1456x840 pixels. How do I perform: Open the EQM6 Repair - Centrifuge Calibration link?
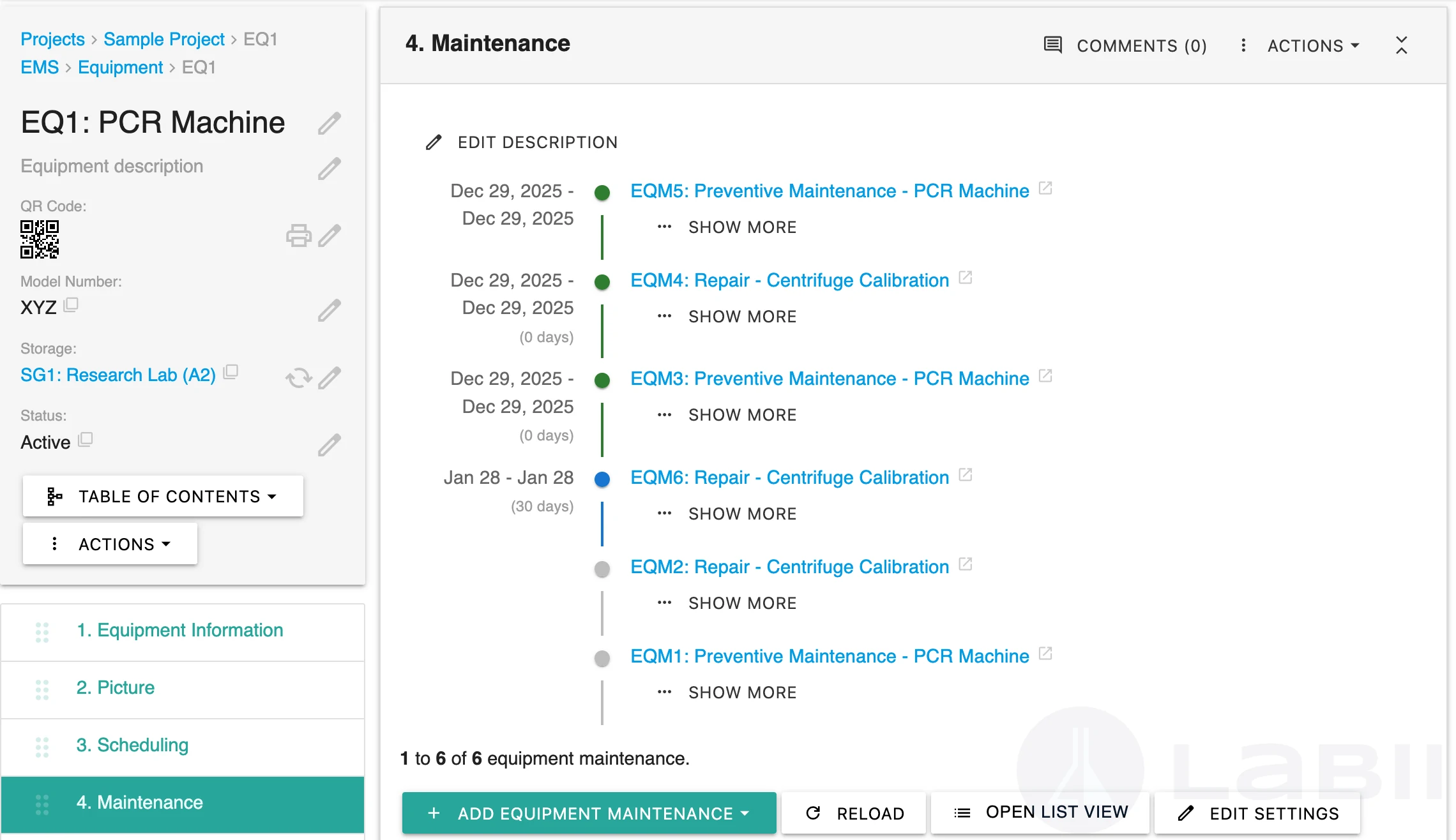[789, 477]
